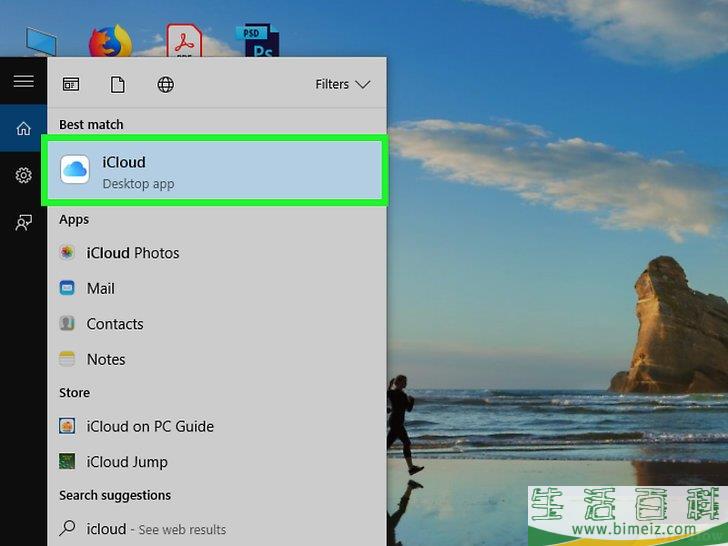Launch iCloud Photos from Apps
The width and height of the screenshot is (728, 546).
(216, 253)
